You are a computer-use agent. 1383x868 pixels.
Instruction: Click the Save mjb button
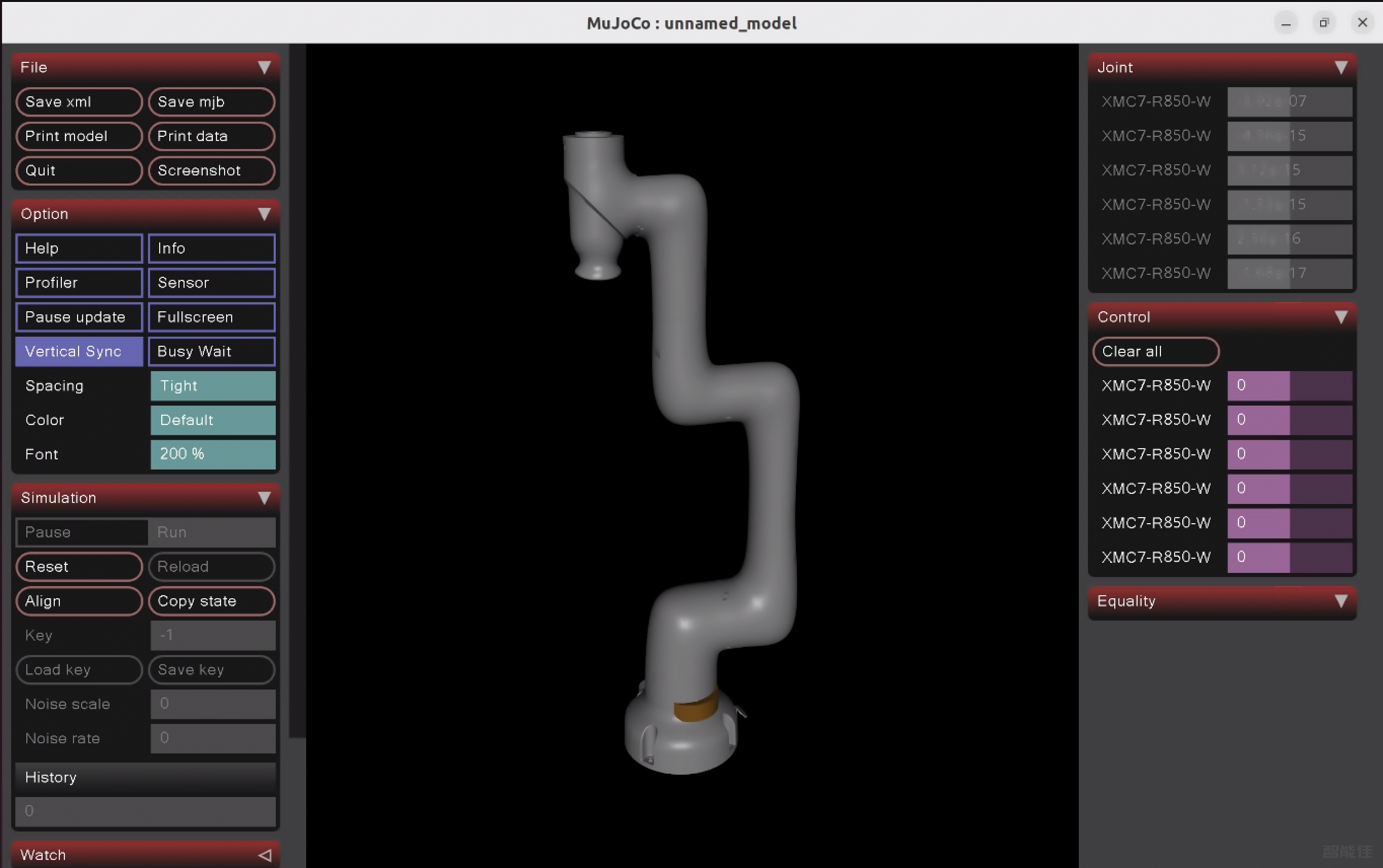tap(212, 101)
